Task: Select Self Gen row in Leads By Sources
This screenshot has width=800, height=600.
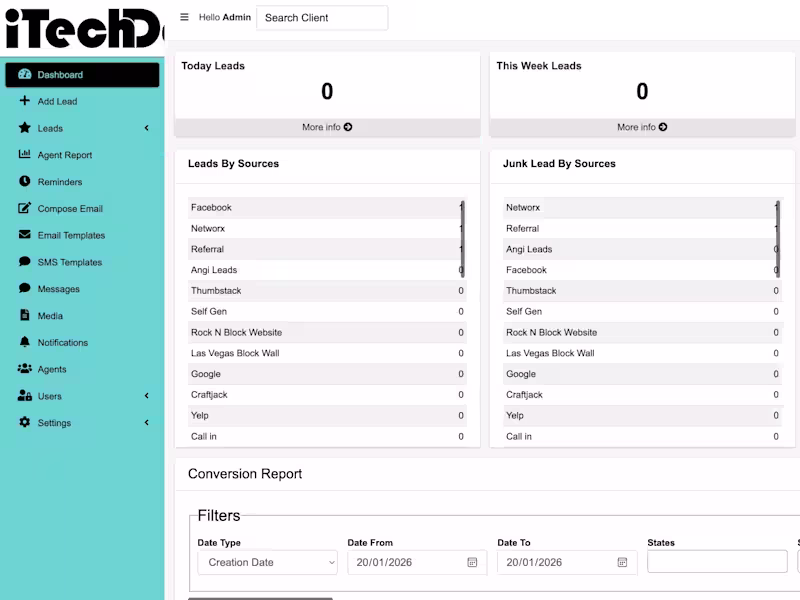Action: (x=327, y=312)
